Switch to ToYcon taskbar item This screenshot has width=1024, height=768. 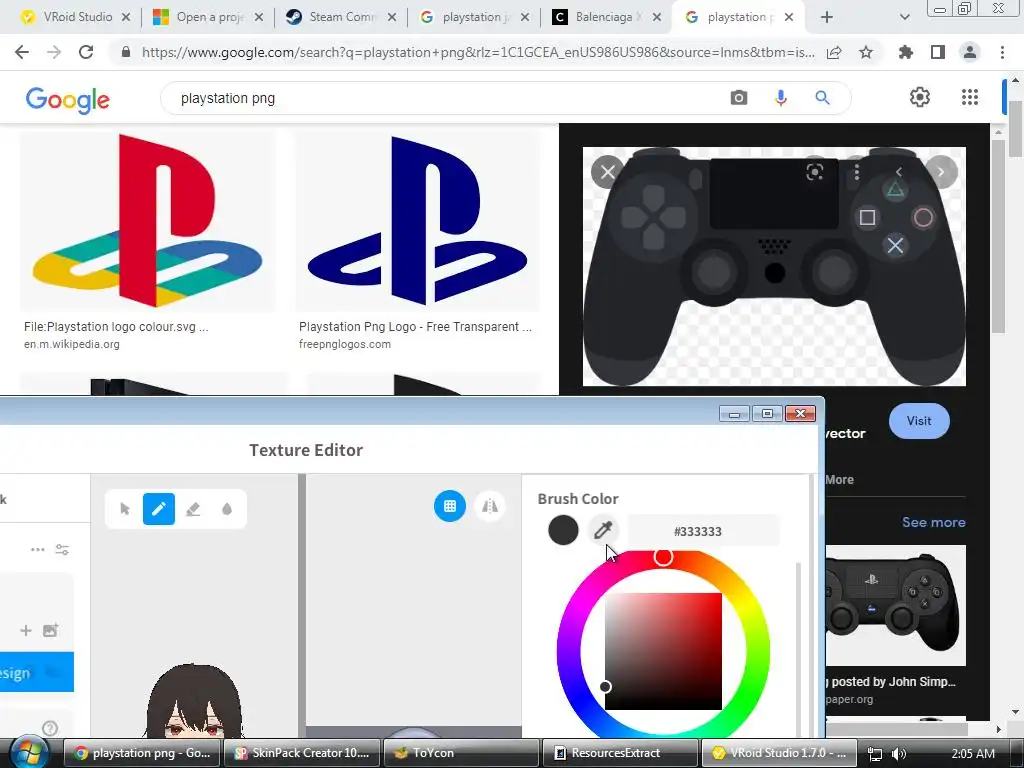coord(461,753)
